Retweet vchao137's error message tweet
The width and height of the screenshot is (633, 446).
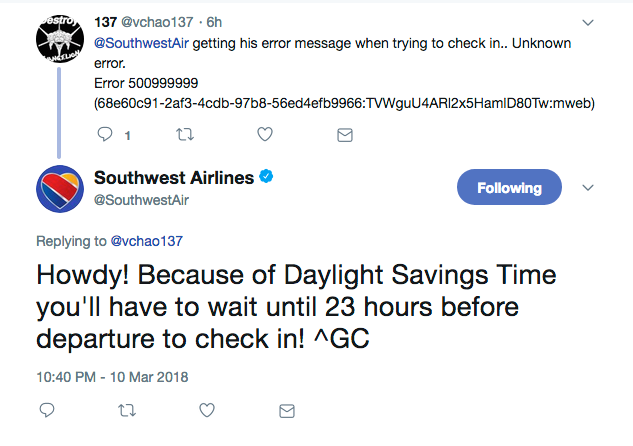(x=183, y=133)
